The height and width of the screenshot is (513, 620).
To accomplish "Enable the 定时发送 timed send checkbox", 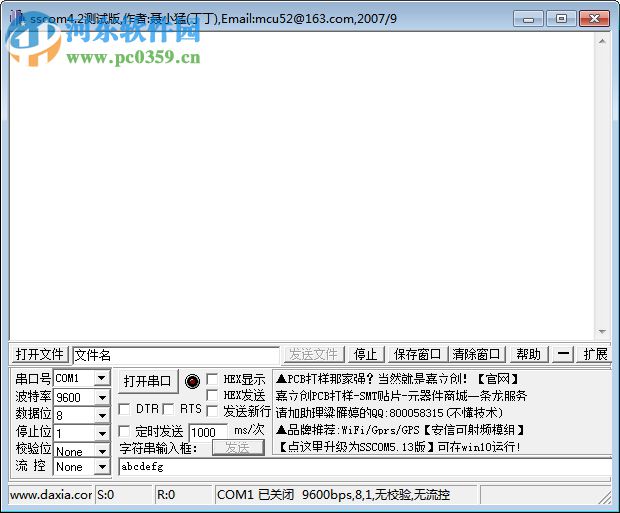I will pos(124,431).
